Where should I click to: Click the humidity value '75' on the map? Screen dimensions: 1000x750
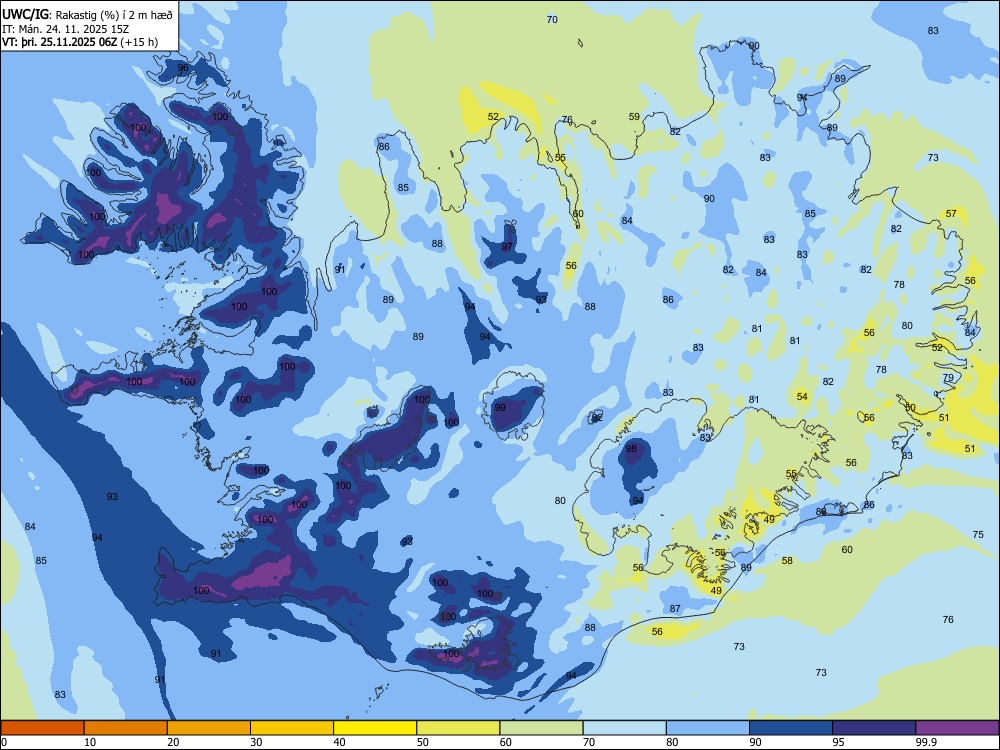tap(978, 534)
